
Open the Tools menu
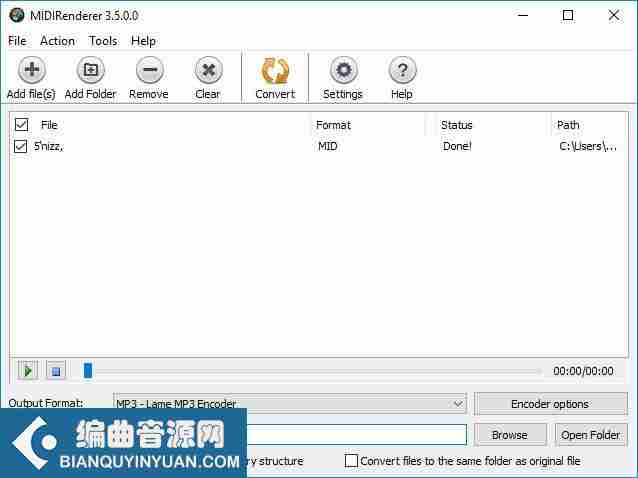pos(103,41)
